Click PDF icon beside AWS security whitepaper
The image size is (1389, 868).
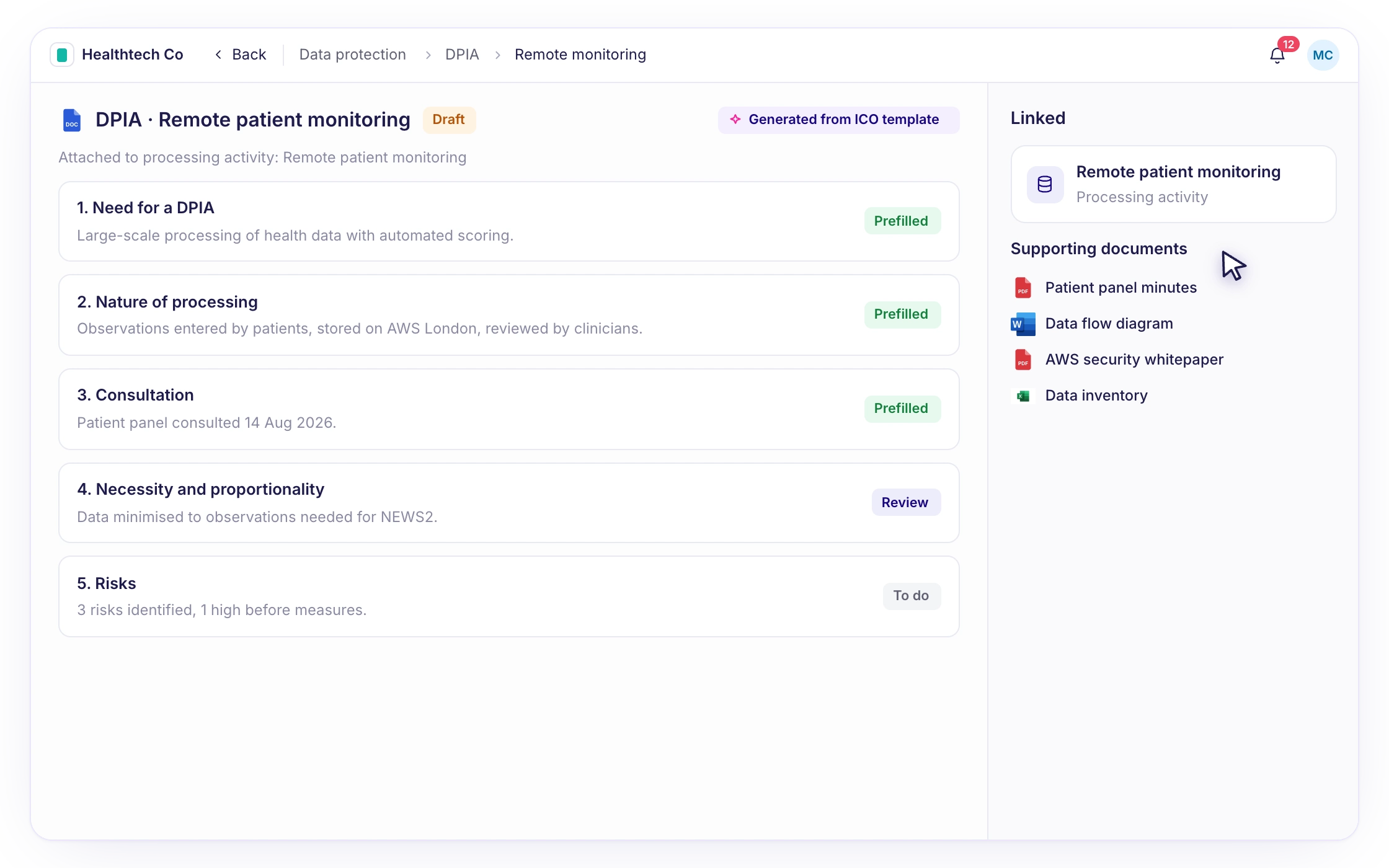tap(1023, 360)
